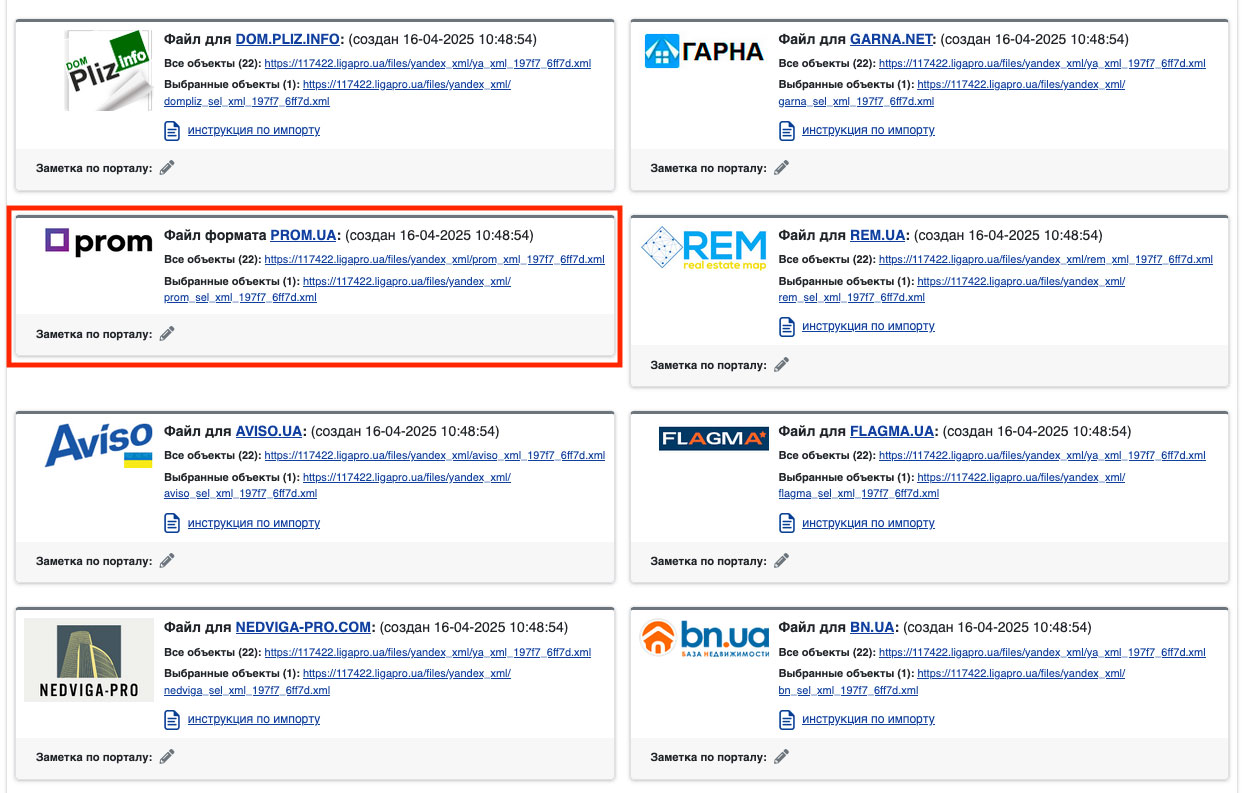Click document icon in AVISO.UA card

[x=172, y=523]
